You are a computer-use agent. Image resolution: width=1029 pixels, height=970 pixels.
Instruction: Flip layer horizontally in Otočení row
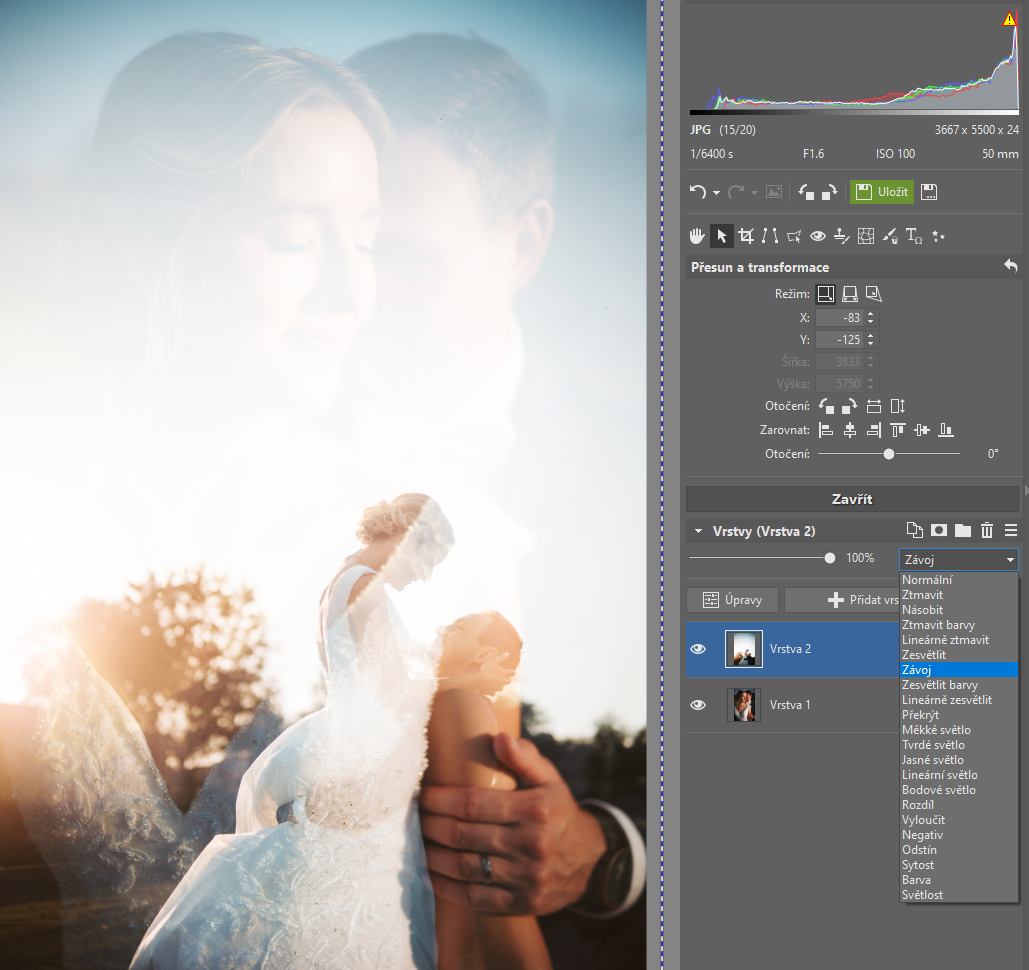tap(873, 406)
